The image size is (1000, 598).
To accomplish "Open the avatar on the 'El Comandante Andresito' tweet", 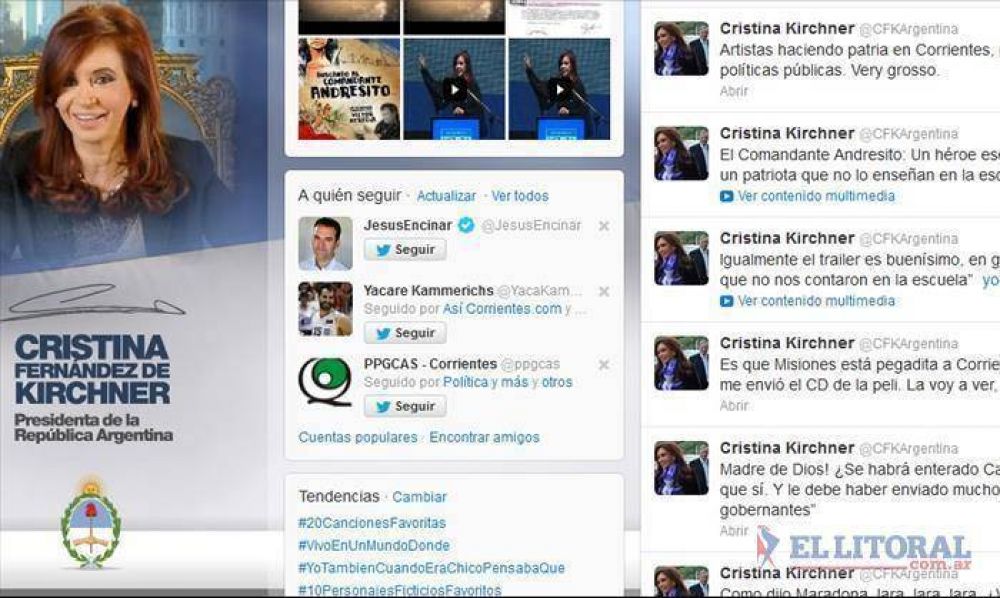I will click(681, 153).
